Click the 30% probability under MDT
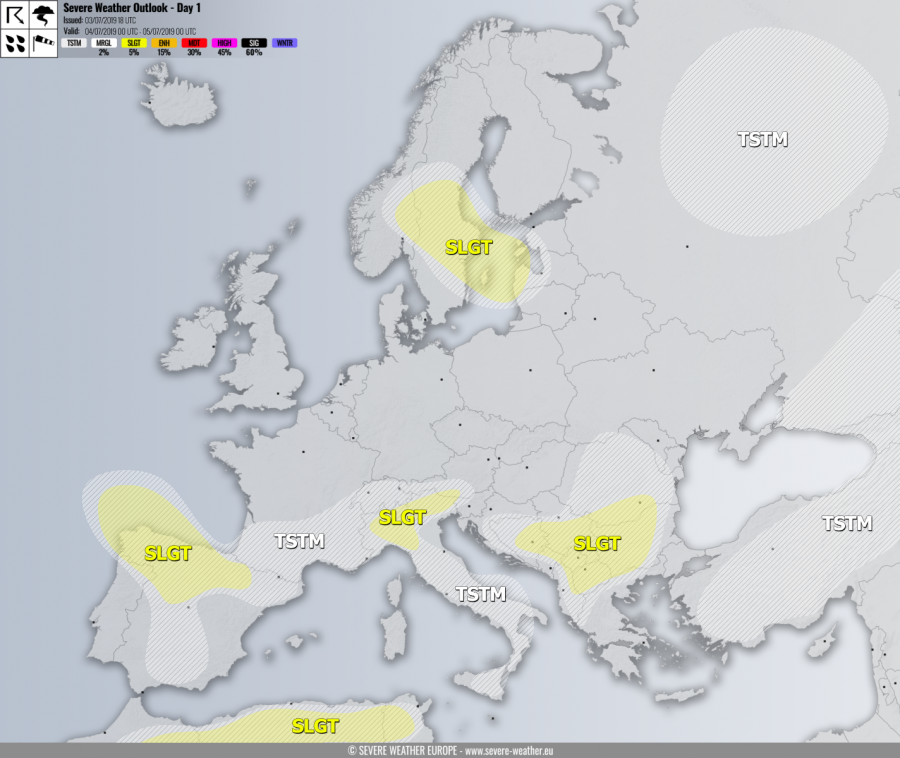This screenshot has height=758, width=900. click(x=194, y=52)
